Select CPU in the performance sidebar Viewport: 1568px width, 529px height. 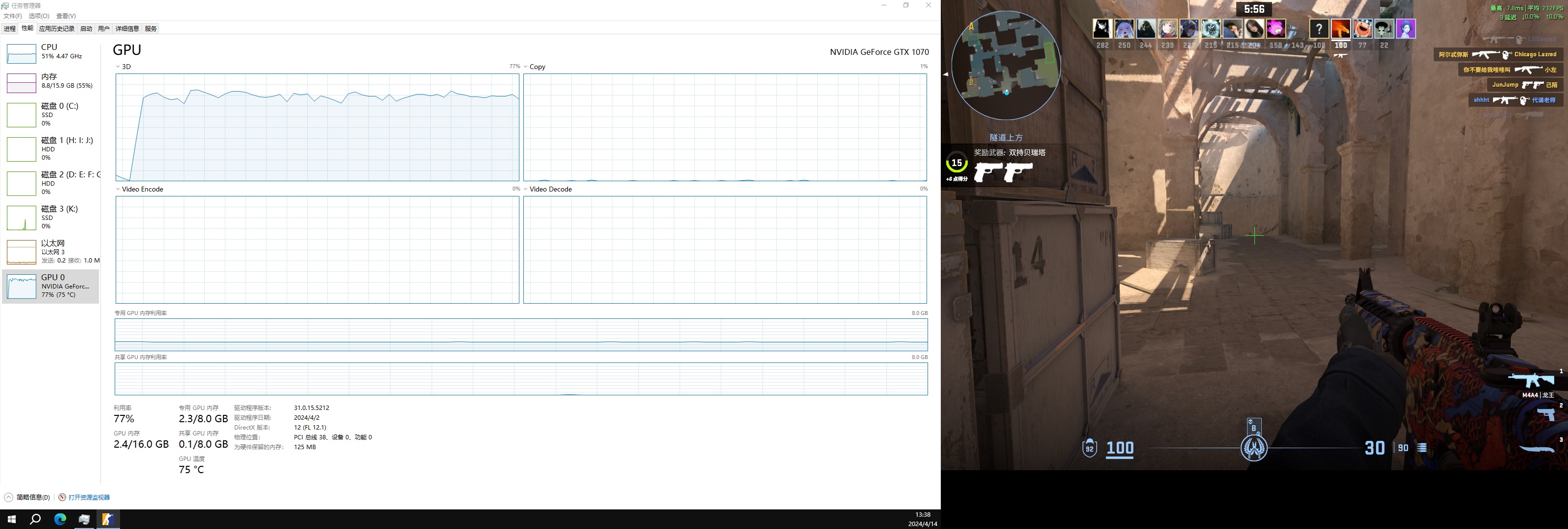pyautogui.click(x=51, y=52)
